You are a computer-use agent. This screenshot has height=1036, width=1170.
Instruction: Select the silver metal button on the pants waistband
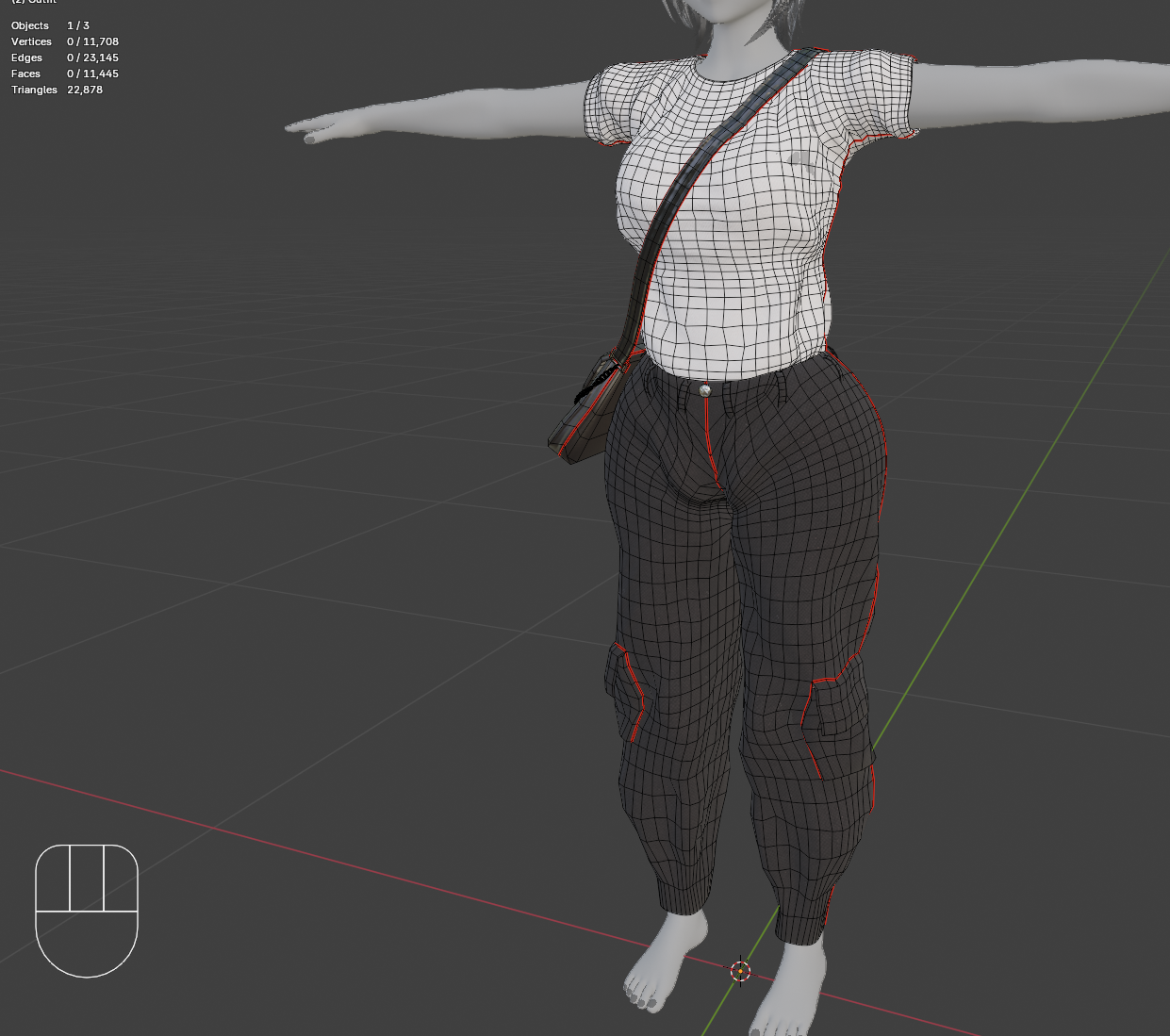705,389
